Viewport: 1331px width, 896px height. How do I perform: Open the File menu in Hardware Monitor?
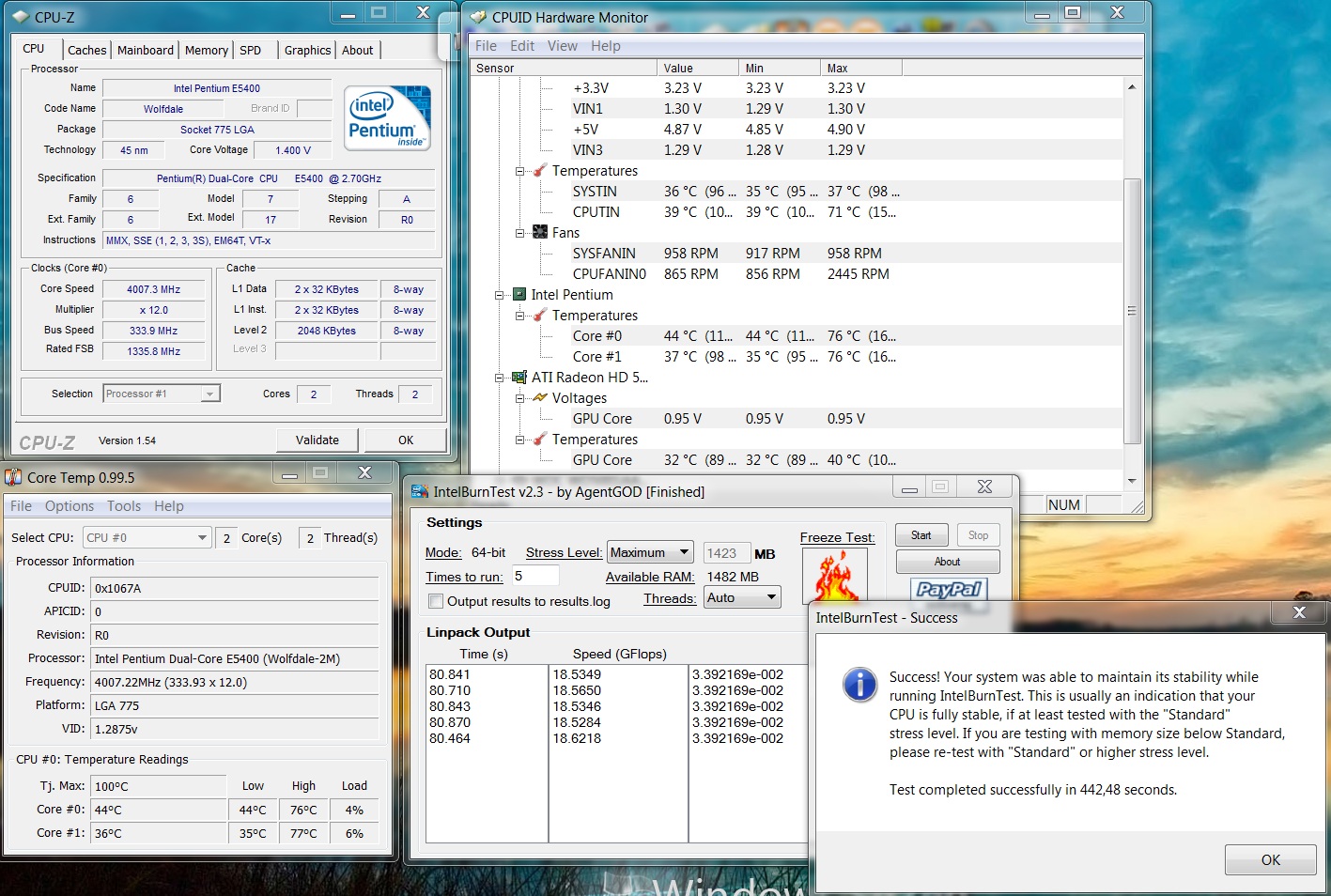[x=486, y=46]
